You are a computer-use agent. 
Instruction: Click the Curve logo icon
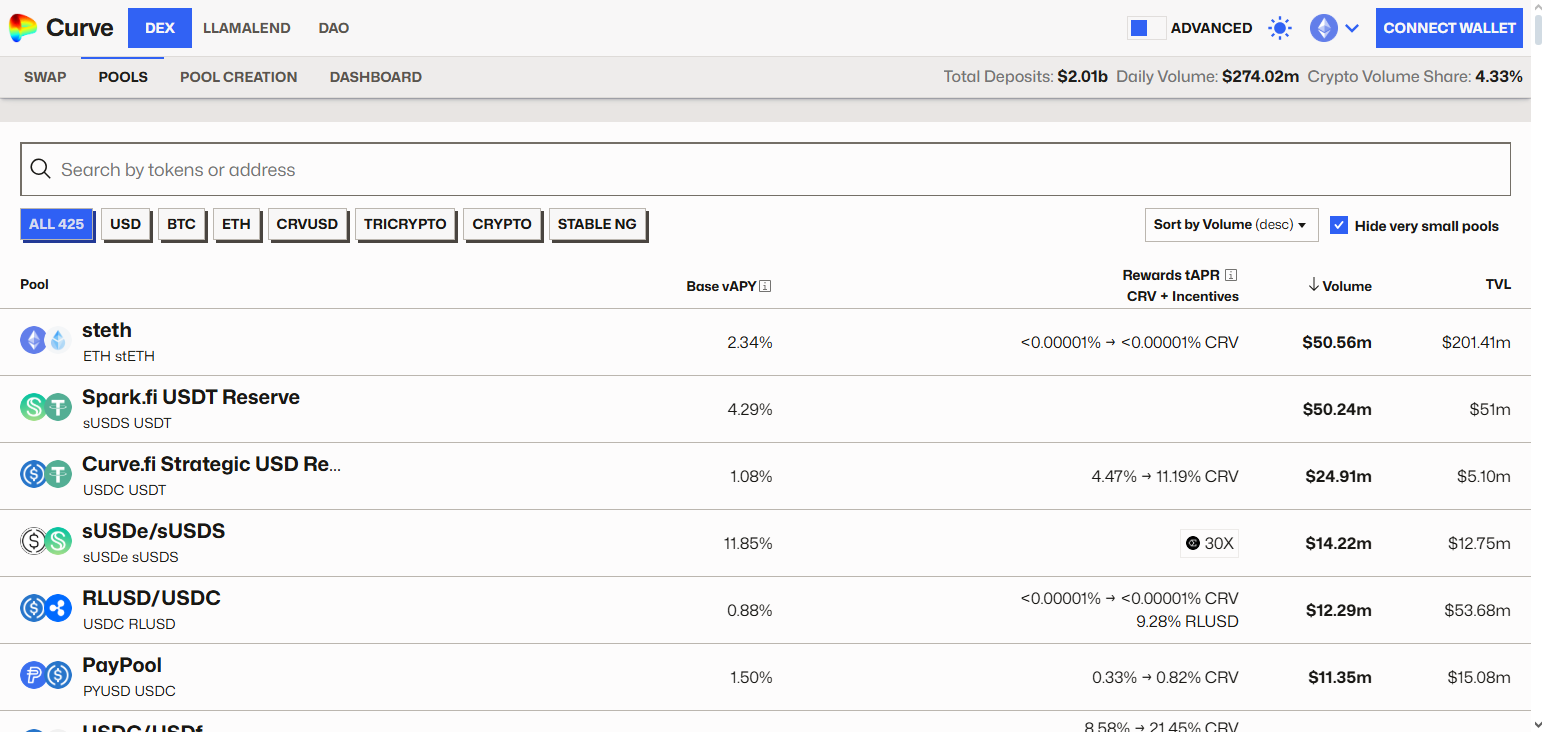23,28
